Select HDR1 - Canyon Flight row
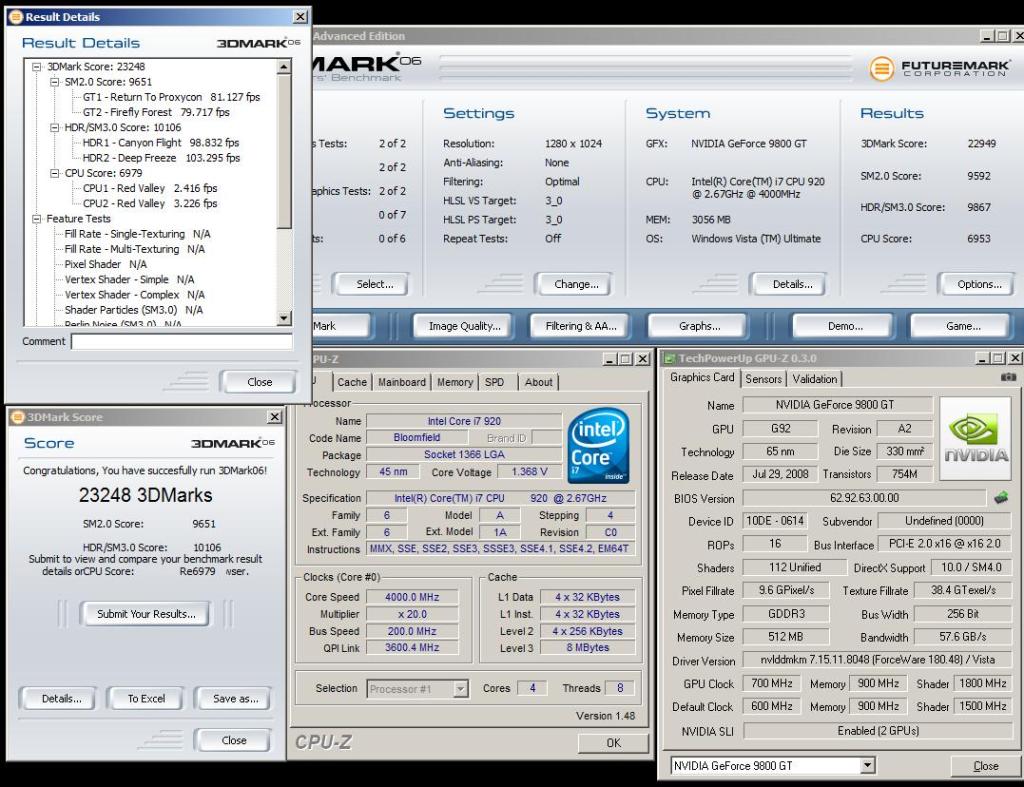The width and height of the screenshot is (1024, 787). pyautogui.click(x=161, y=143)
